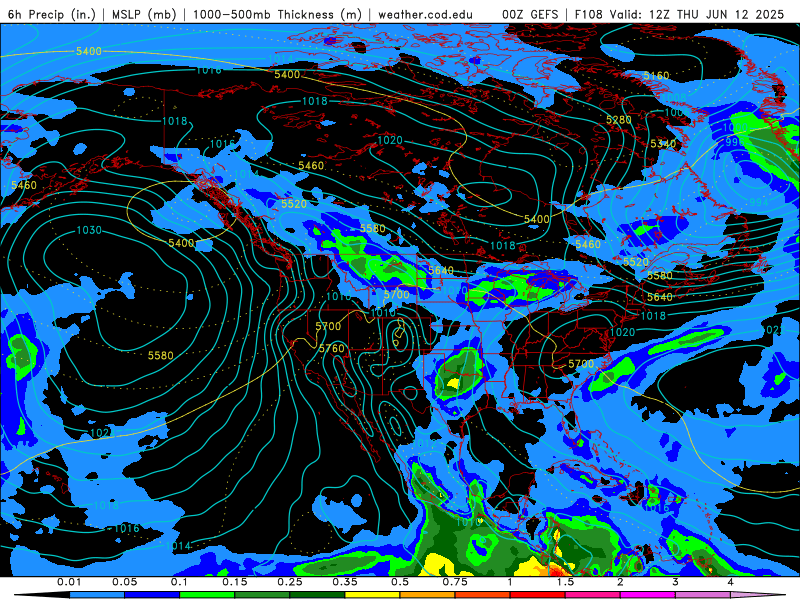Click the 994 low pressure isobar label
This screenshot has height=600, width=800.
pyautogui.click(x=759, y=202)
